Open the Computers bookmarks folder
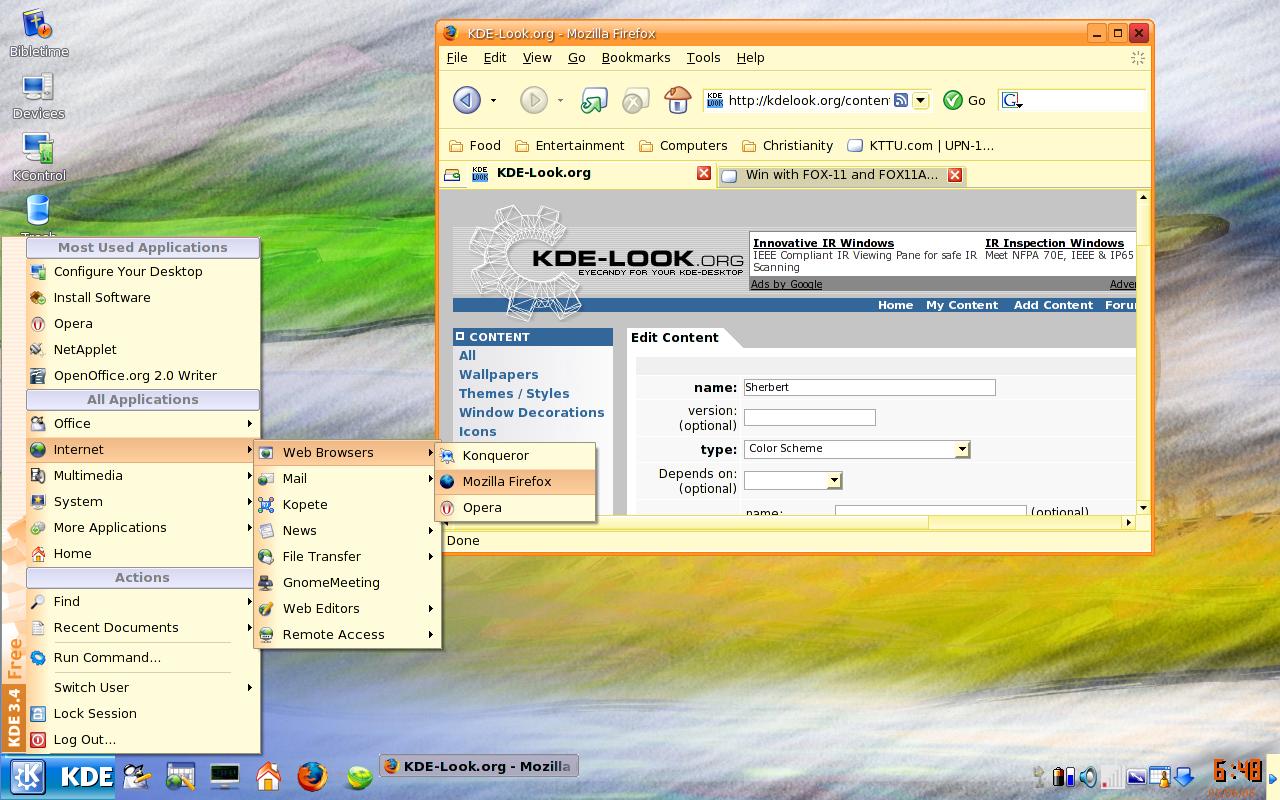Image resolution: width=1280 pixels, height=800 pixels. click(683, 146)
